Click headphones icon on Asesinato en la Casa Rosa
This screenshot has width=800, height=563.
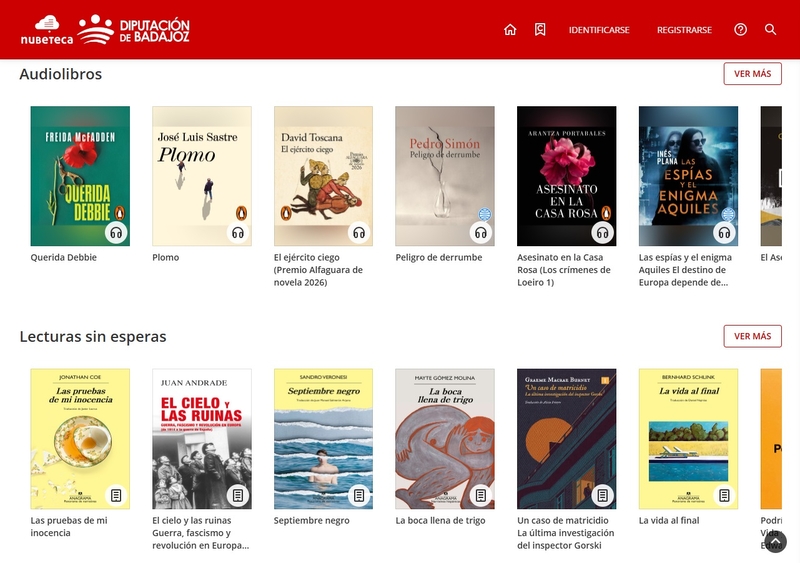click(x=603, y=233)
